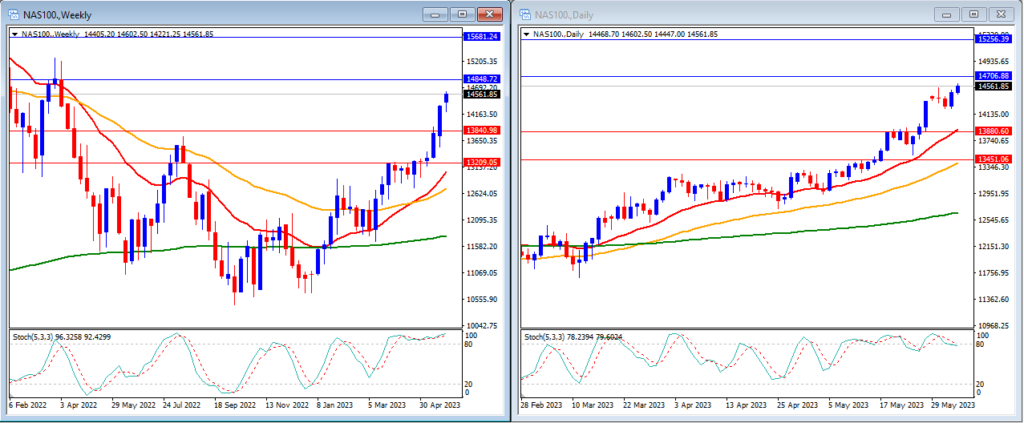Click the 5 Mar 2023 date on Weekly time axis
Image resolution: width=1024 pixels, height=423 pixels.
(387, 405)
